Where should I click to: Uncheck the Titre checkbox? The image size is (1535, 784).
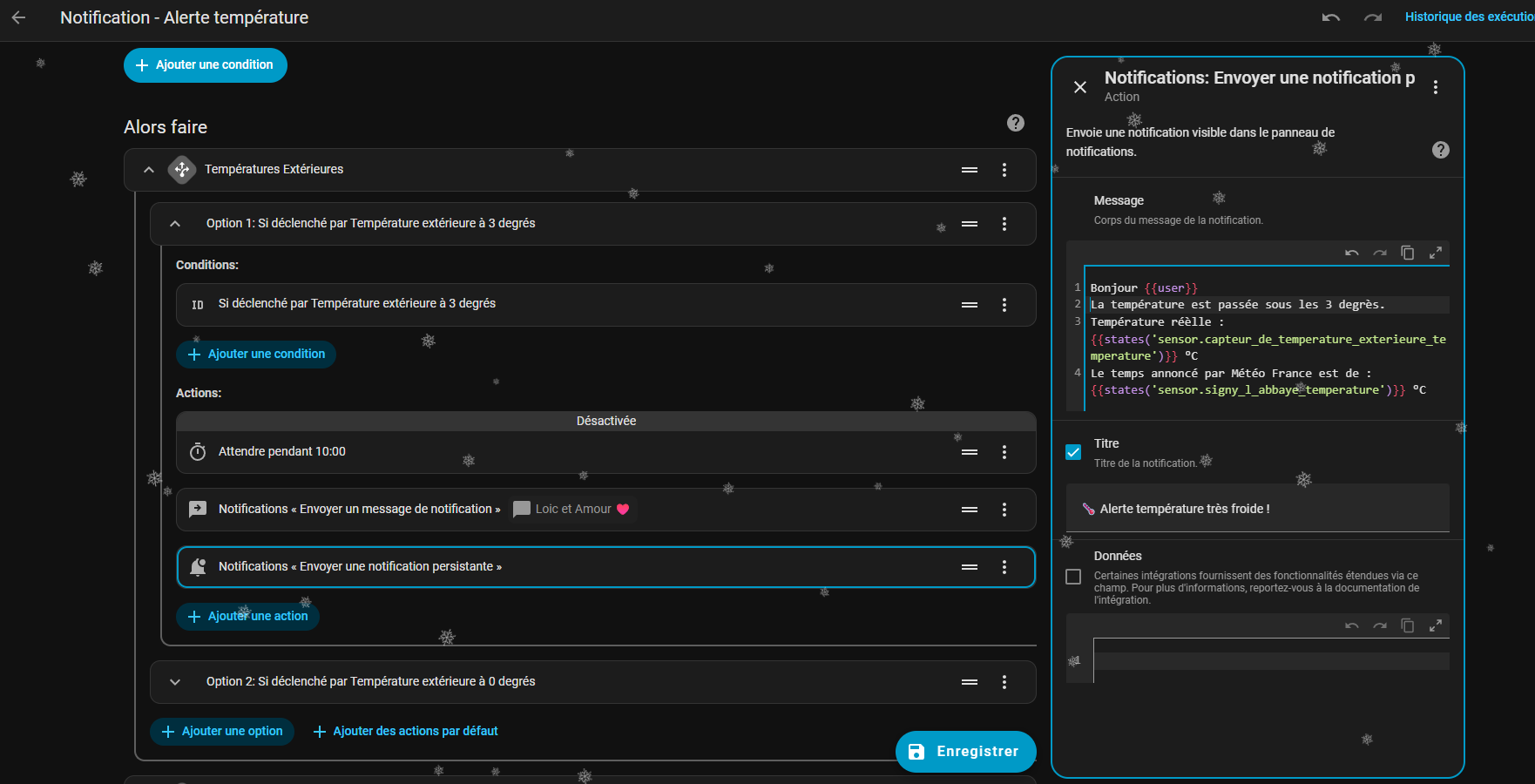1073,452
